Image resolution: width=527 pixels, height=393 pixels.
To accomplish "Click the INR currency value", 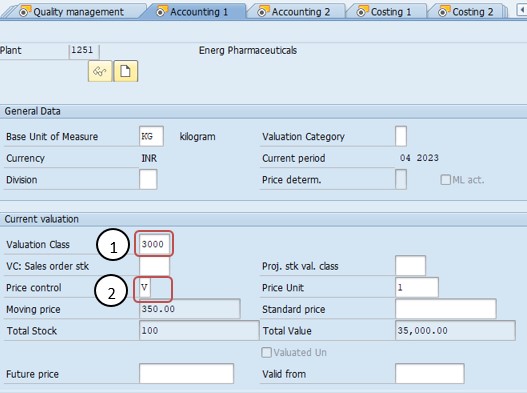I will (149, 158).
